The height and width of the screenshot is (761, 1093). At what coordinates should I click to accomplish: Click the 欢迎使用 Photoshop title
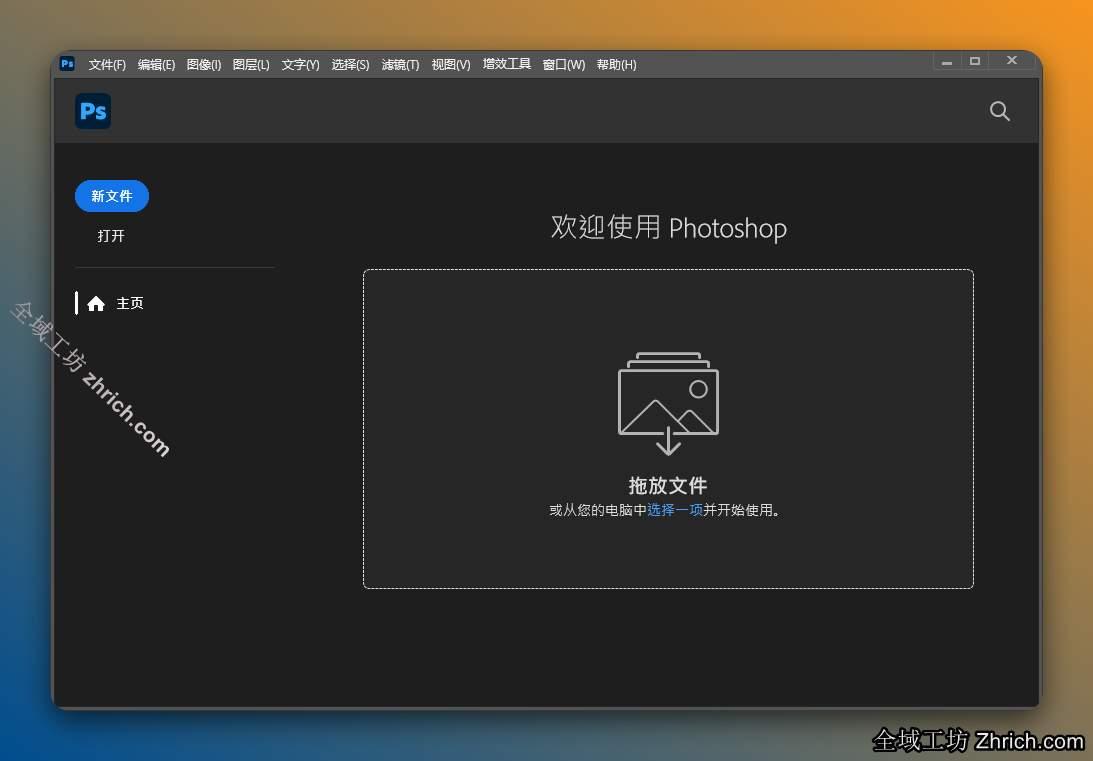(x=668, y=228)
